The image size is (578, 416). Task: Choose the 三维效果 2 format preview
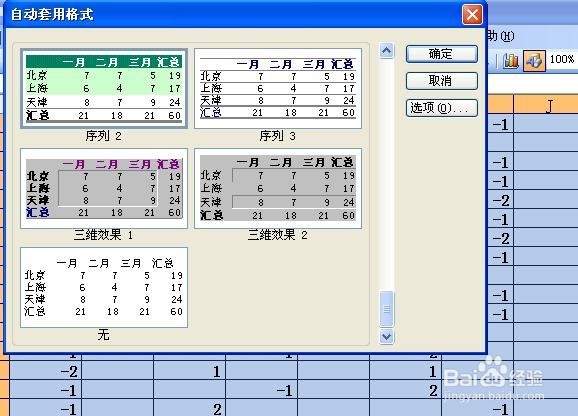(278, 189)
